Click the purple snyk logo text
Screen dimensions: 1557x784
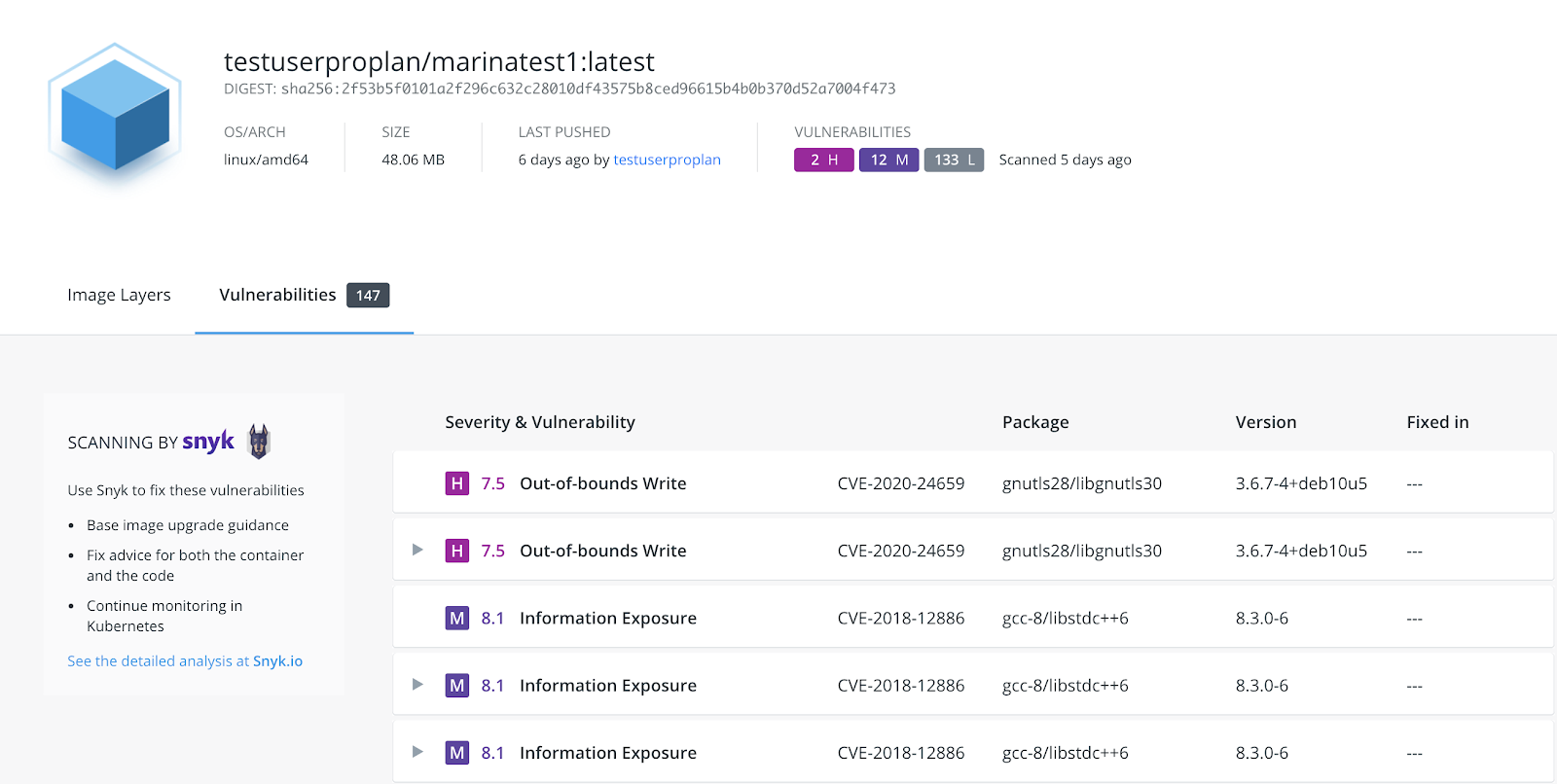208,442
